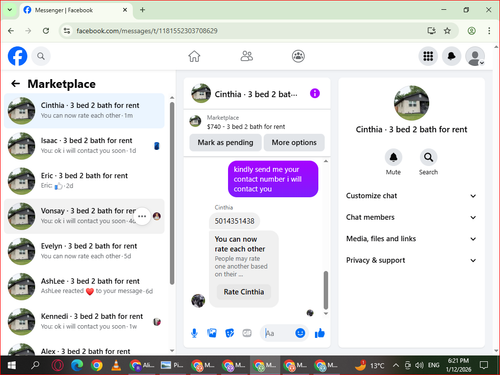Open Facebook notifications bell
500x375 pixels.
(451, 56)
